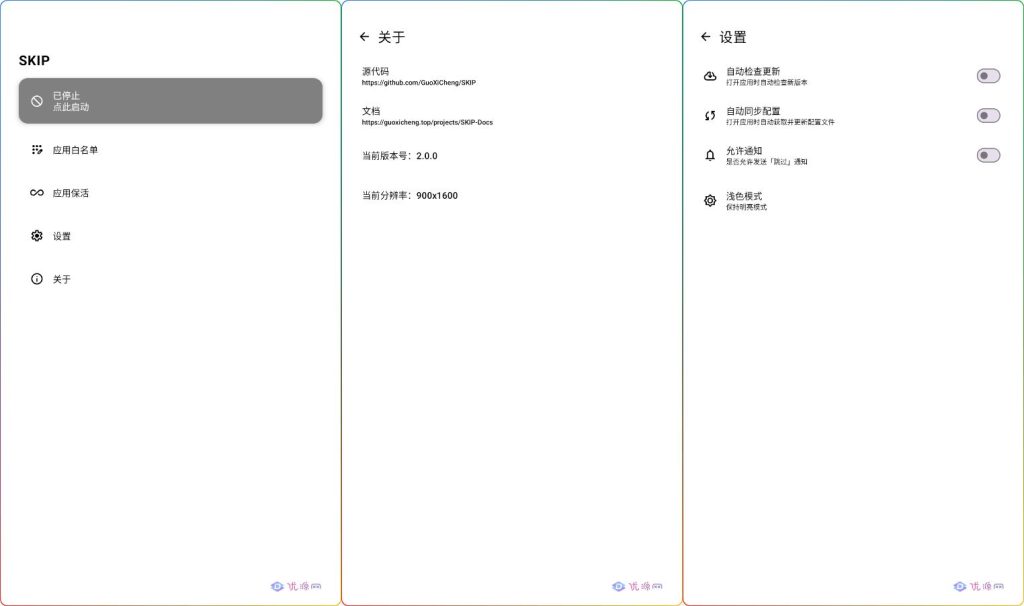The image size is (1024, 606).
Task: Go back from the 设置 screen
Action: (x=705, y=37)
